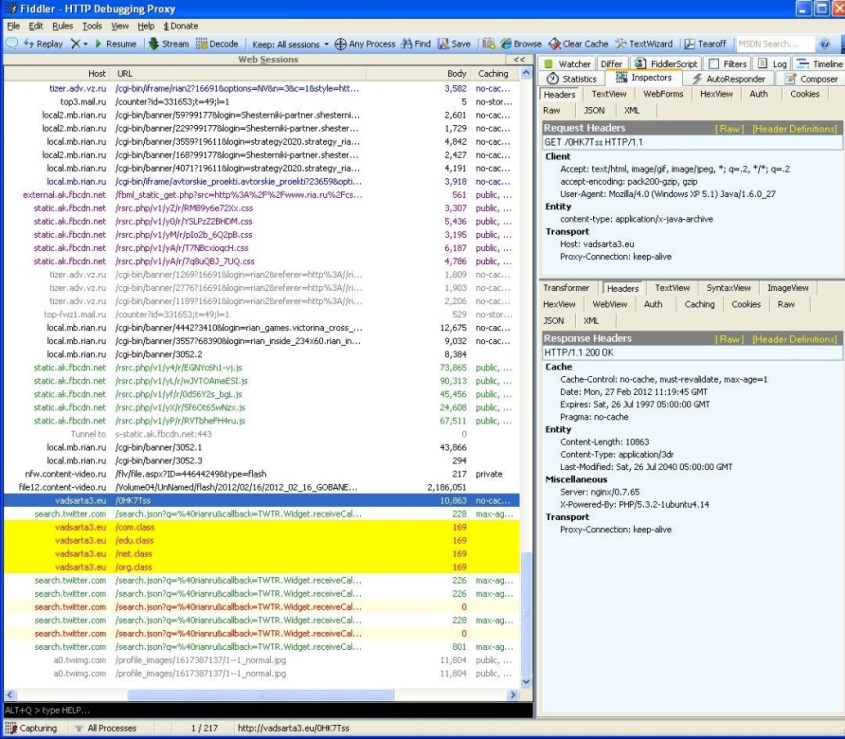The height and width of the screenshot is (739, 845).
Task: Open the Find sessions tool
Action: point(416,44)
